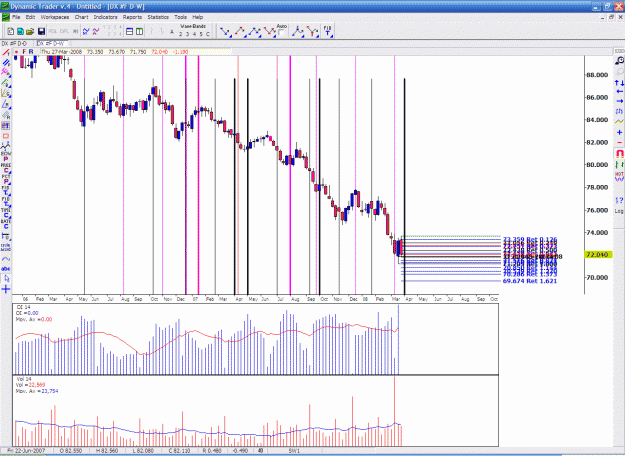625x456 pixels.
Task: Open the Reports menu
Action: point(132,17)
